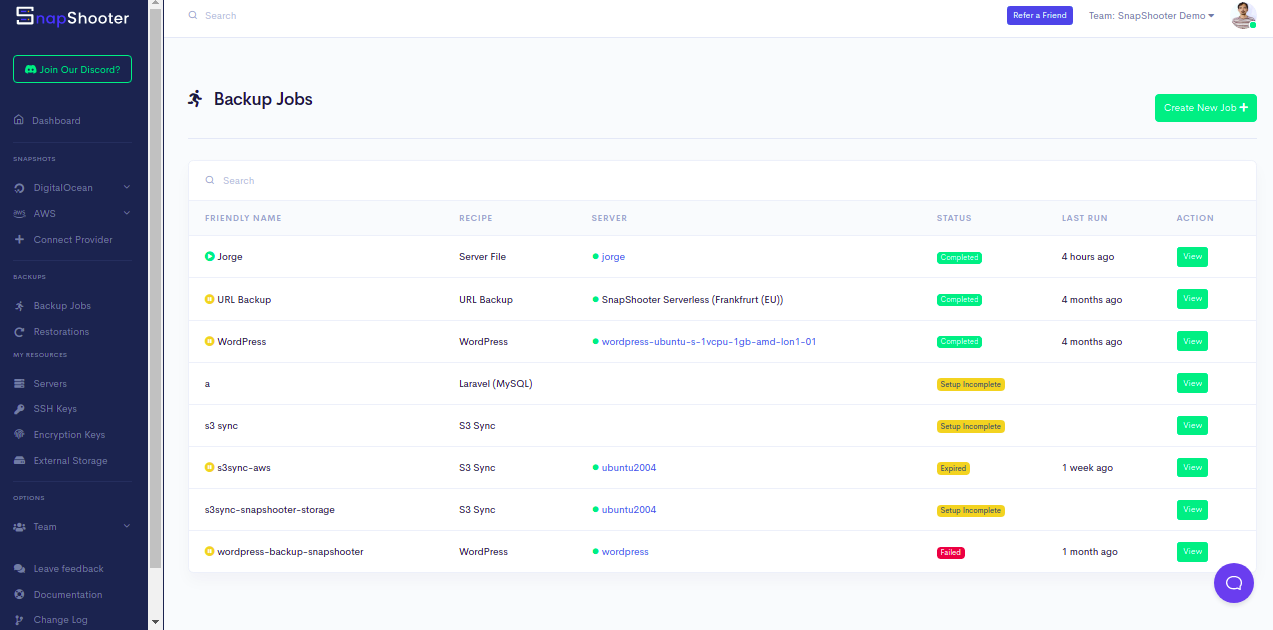Image resolution: width=1273 pixels, height=630 pixels.
Task: Click the Documentation lifebuoy icon
Action: click(x=19, y=595)
